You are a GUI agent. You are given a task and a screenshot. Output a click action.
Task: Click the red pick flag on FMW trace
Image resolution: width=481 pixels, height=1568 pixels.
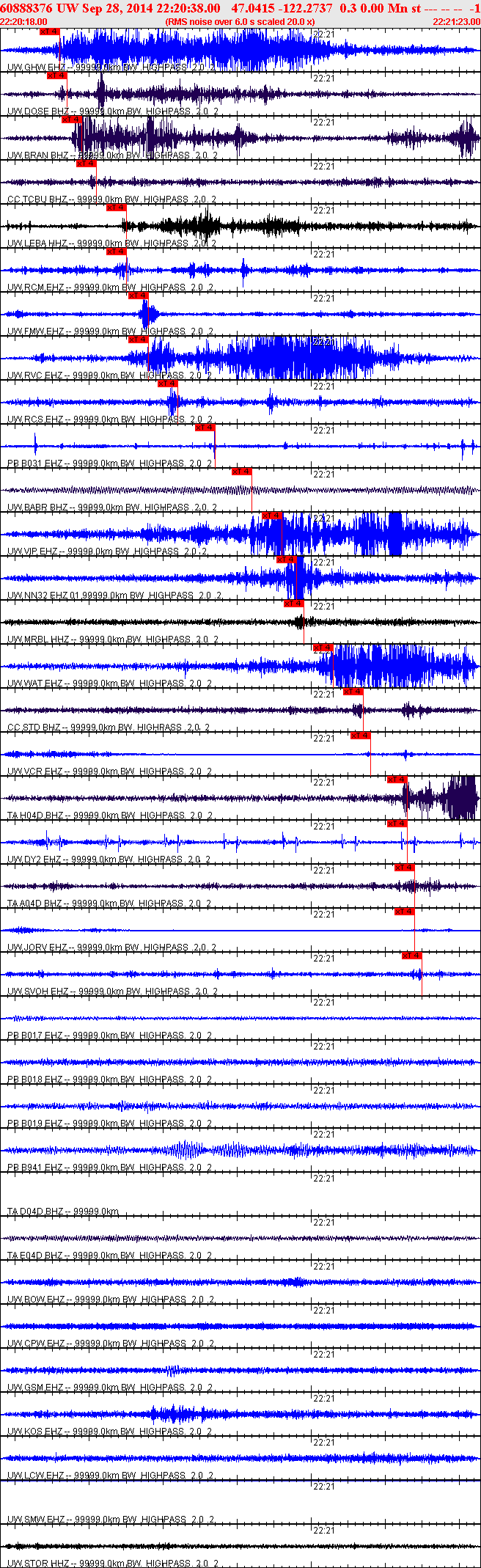pos(138,296)
